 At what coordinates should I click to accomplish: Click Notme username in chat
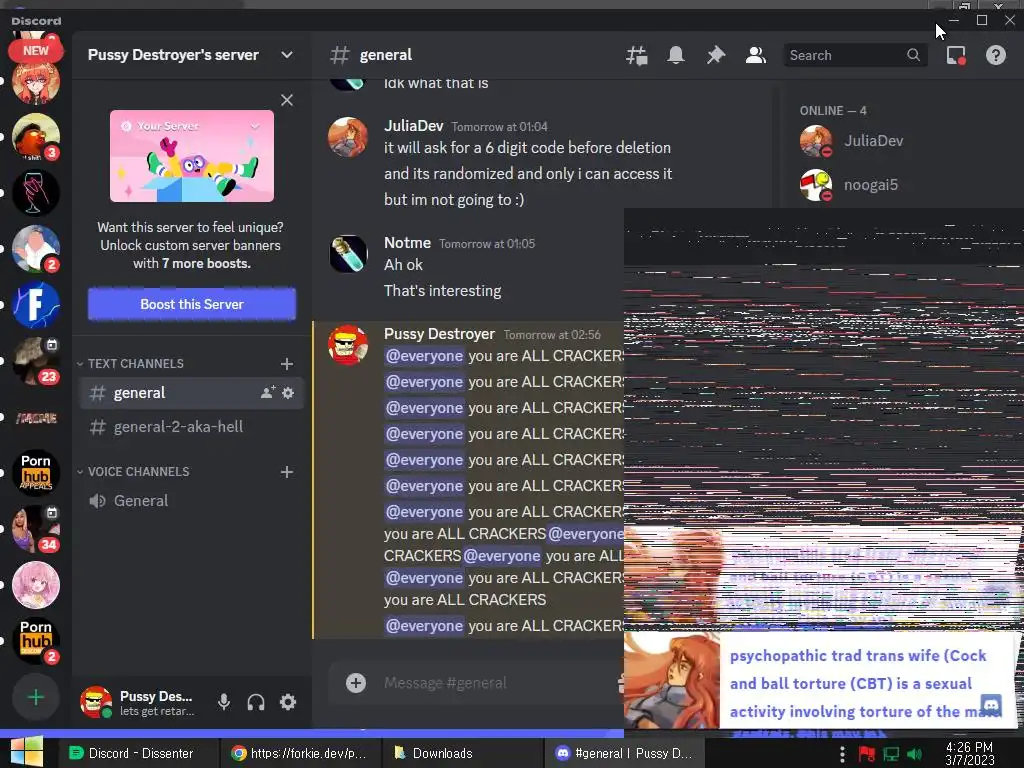[x=408, y=243]
